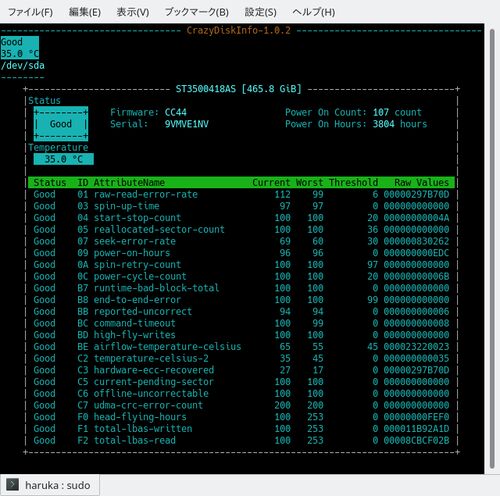Click the serial number 9VMVE1NV
Screen dimensions: 500x496
click(187, 124)
